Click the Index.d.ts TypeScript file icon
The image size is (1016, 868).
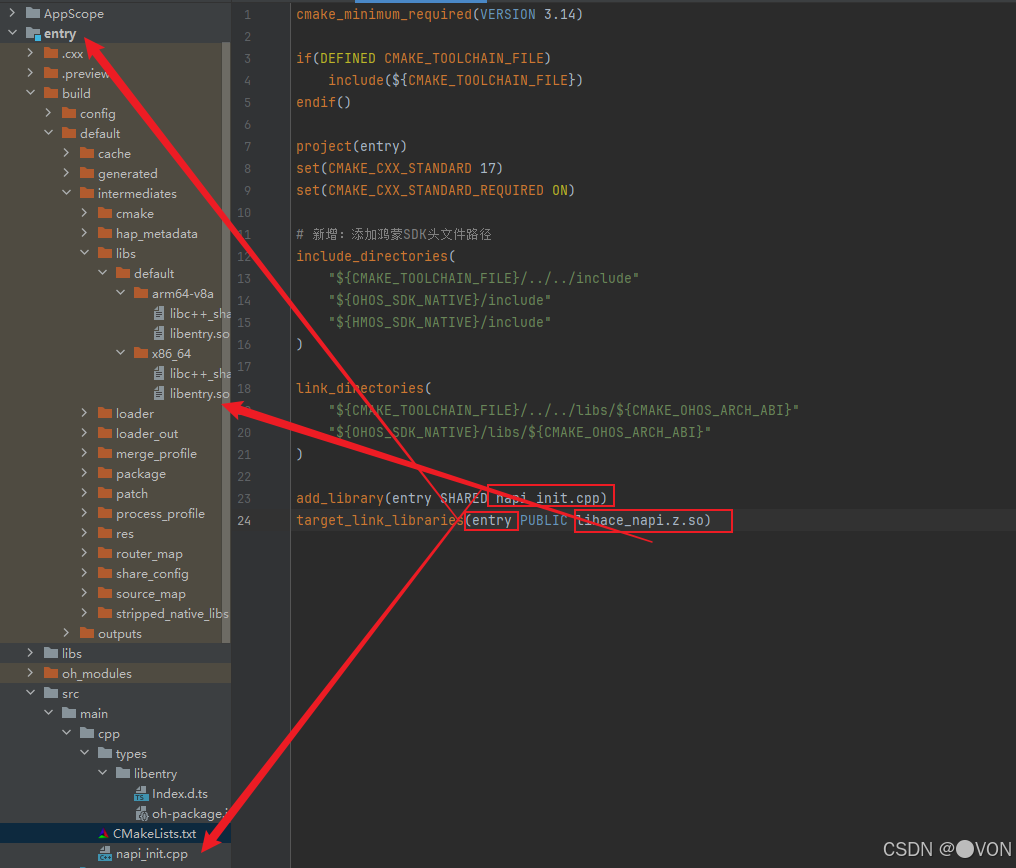point(141,794)
